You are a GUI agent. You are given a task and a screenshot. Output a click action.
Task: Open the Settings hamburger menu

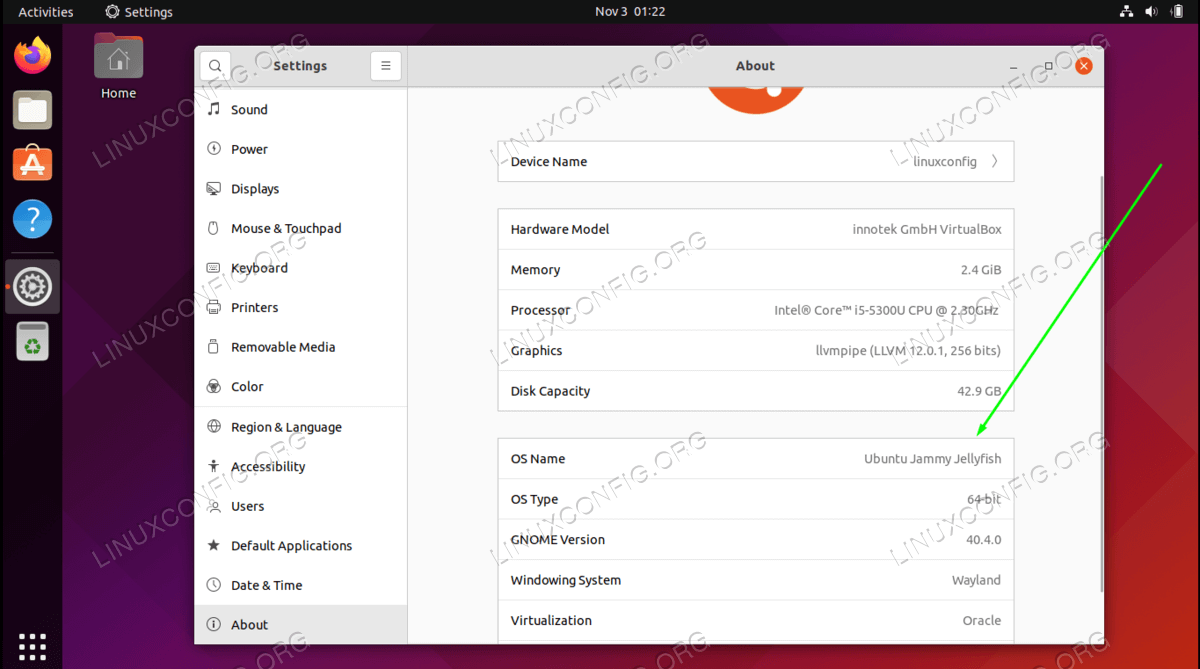point(385,66)
